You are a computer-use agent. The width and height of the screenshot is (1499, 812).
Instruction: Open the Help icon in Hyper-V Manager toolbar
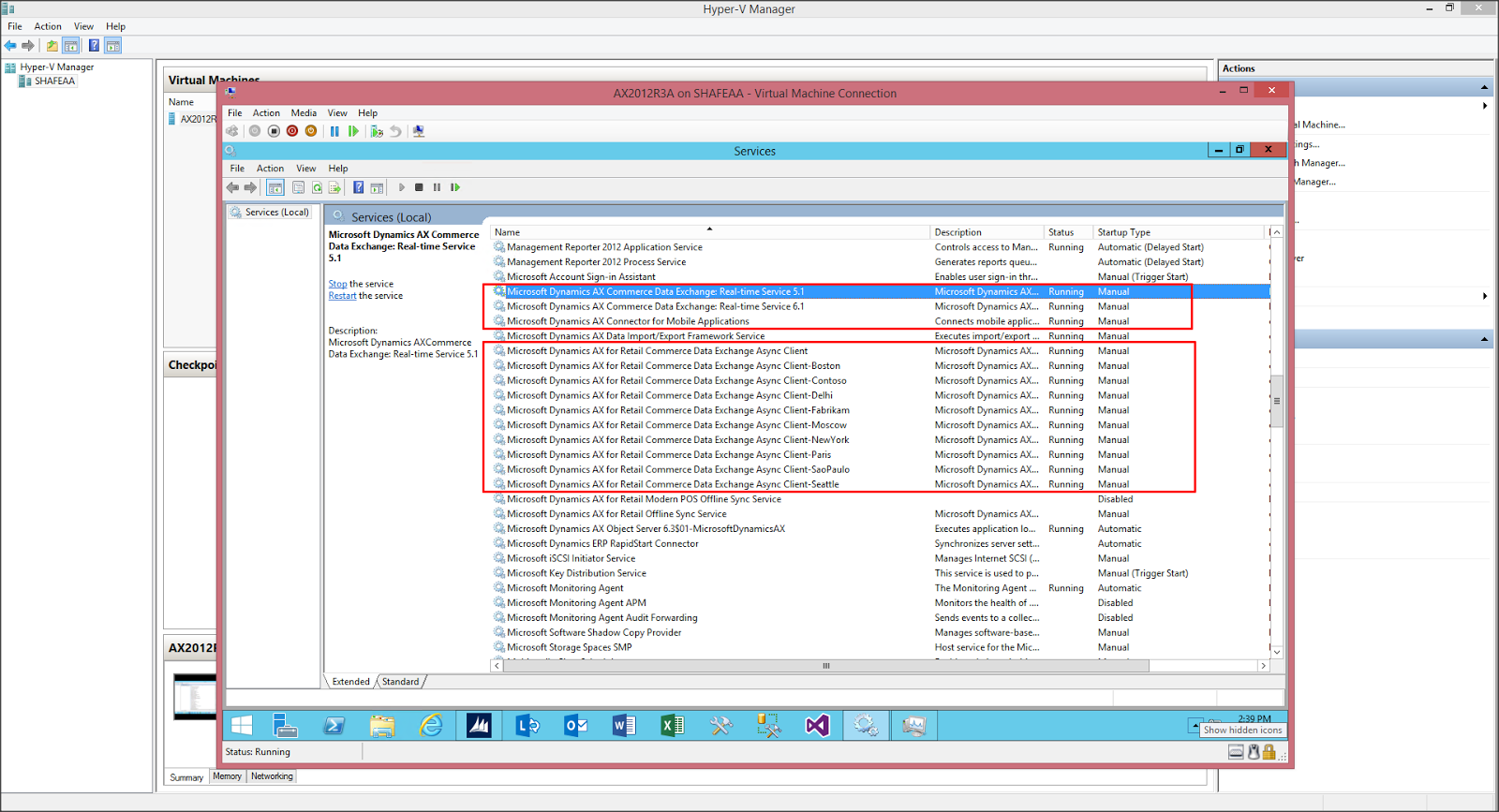click(x=94, y=46)
